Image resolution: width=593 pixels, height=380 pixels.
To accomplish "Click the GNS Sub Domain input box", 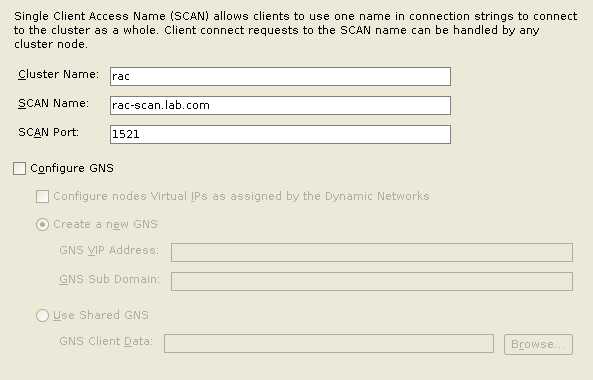I will click(372, 281).
